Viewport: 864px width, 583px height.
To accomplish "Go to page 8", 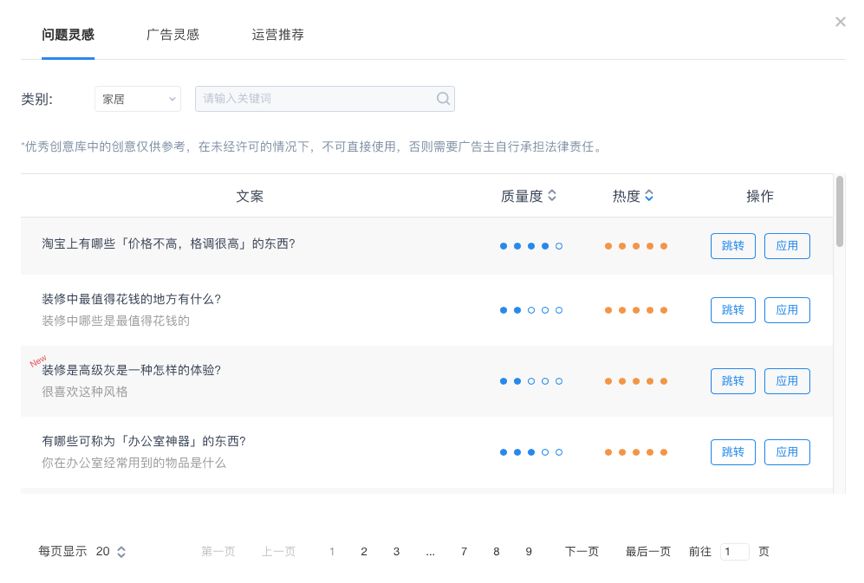I will (x=496, y=552).
